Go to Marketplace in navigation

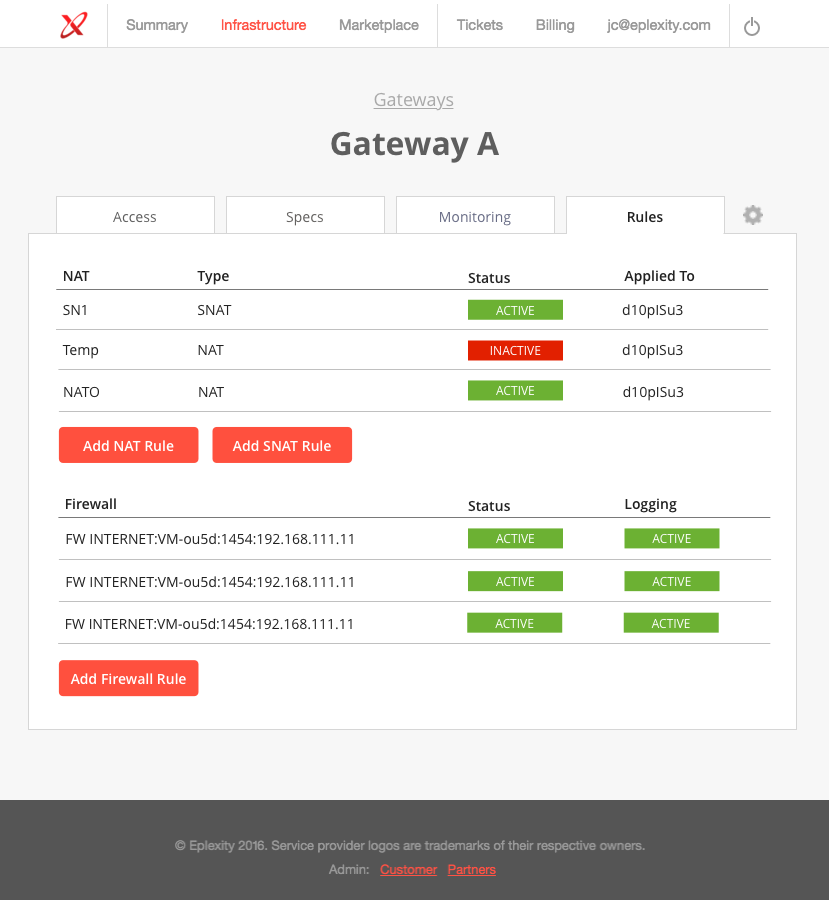[379, 25]
